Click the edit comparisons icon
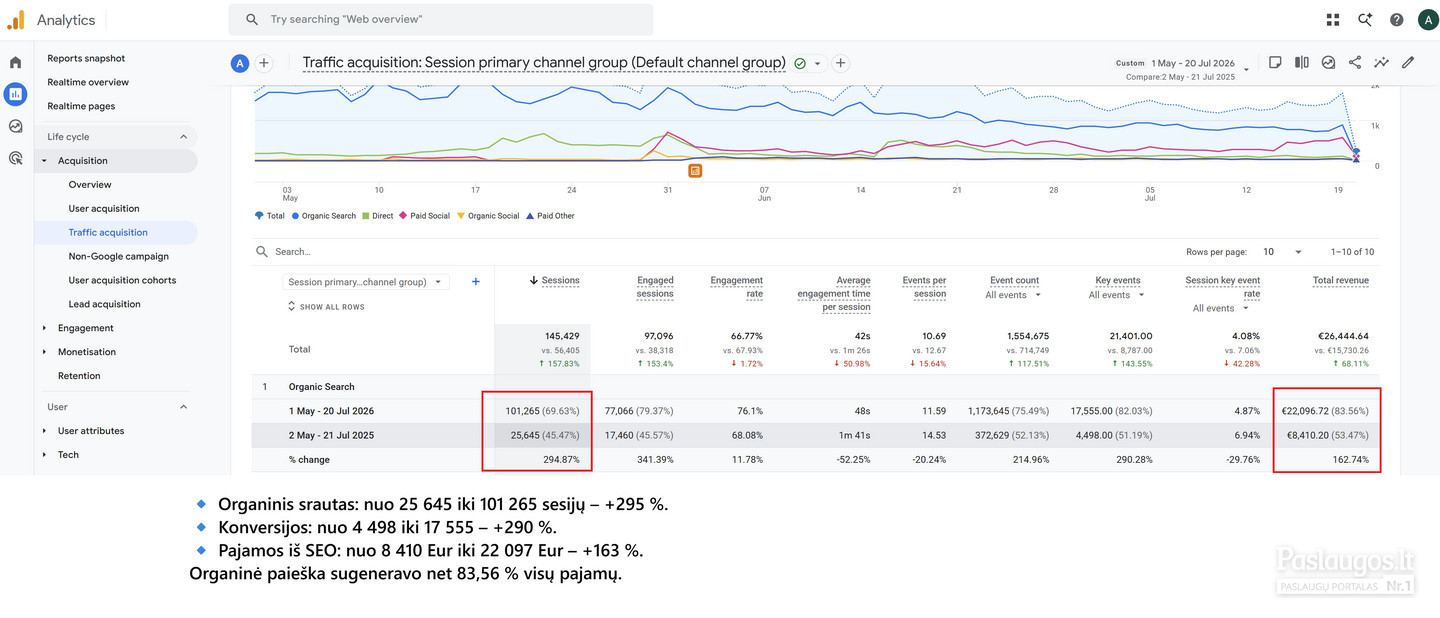Screen dimensions: 1440x618 pos(1302,62)
